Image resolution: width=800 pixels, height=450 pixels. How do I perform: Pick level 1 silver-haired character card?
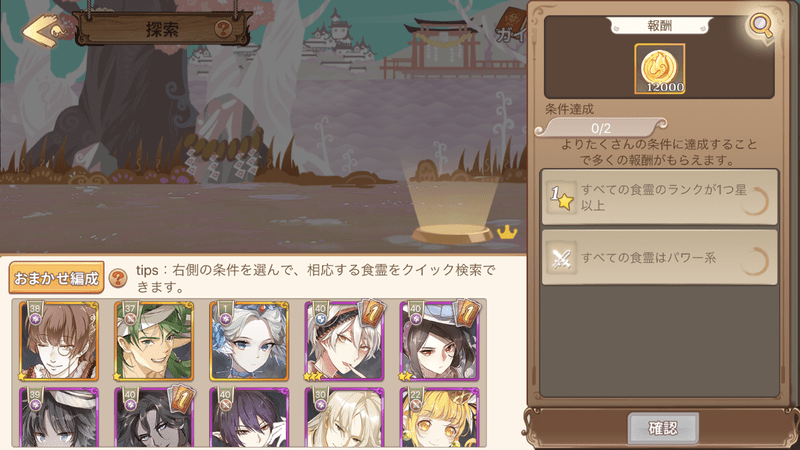pyautogui.click(x=249, y=341)
